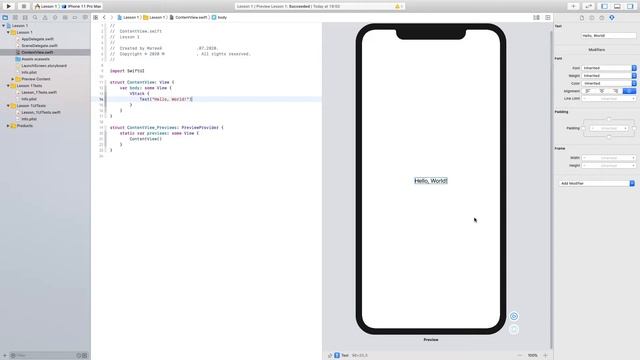Click body in the jump bar
Viewport: 640px width, 360px height.
click(x=219, y=18)
